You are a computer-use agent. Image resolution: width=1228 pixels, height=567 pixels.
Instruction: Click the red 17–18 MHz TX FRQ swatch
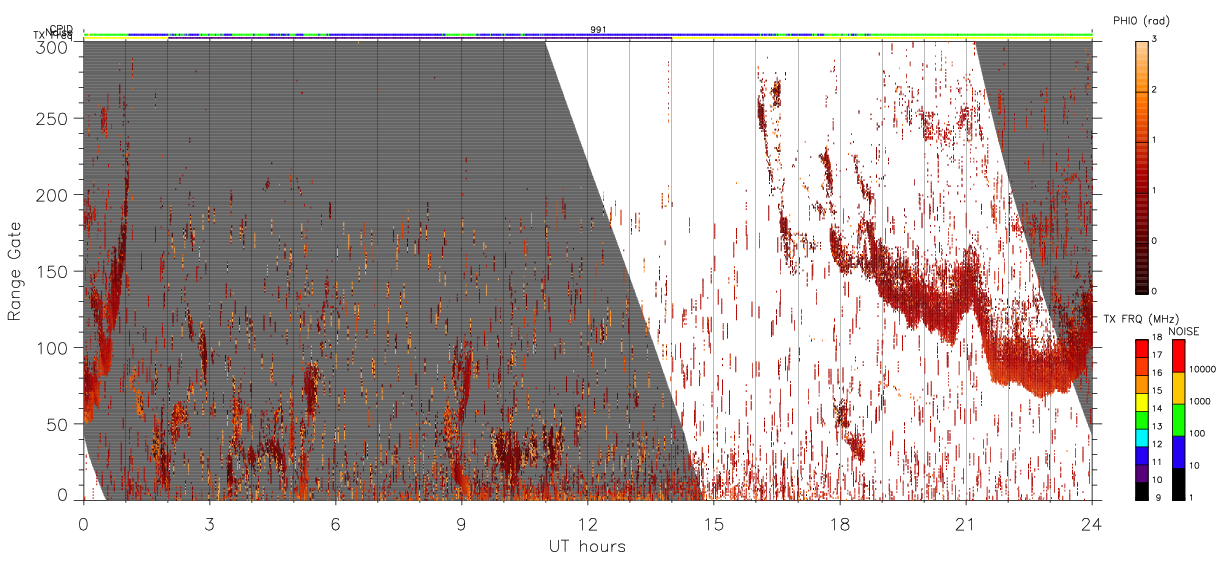pos(1141,346)
